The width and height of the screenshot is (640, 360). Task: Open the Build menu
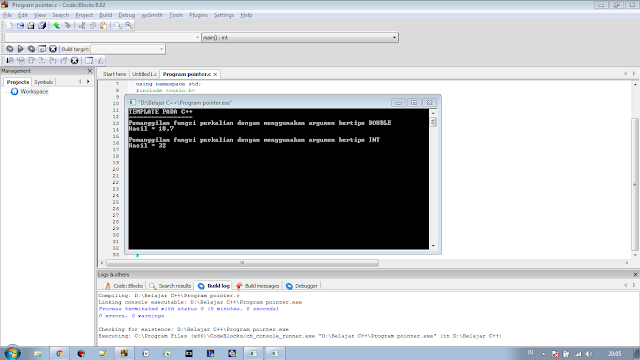coord(106,15)
